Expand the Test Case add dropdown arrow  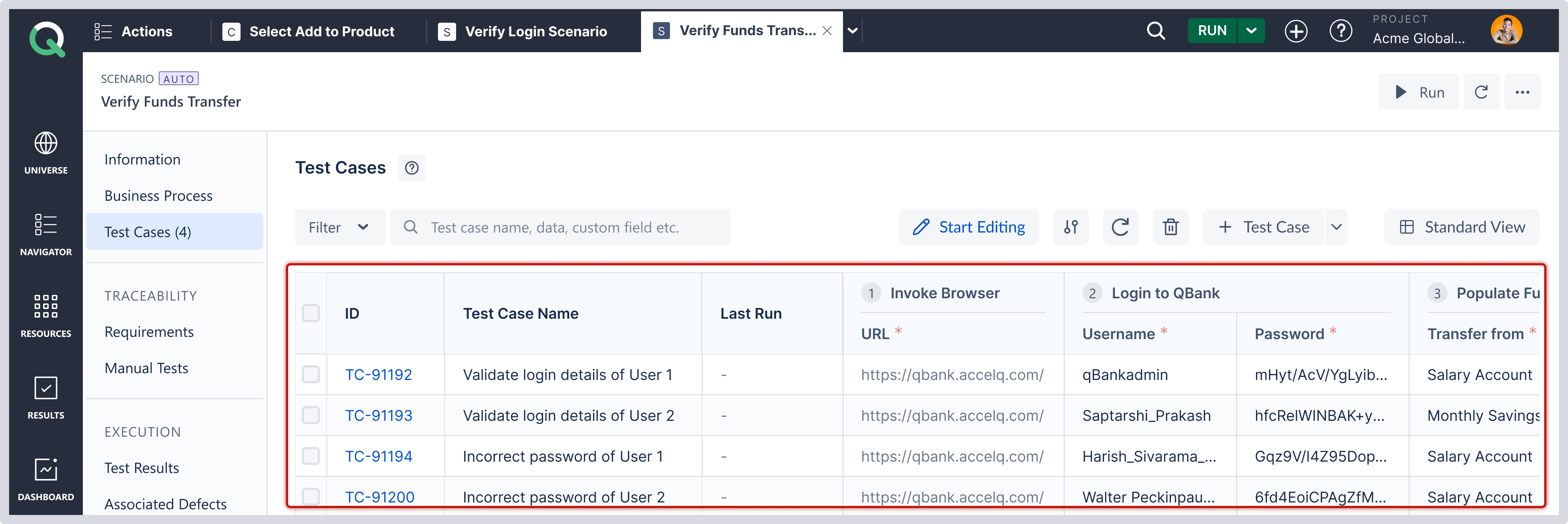pyautogui.click(x=1336, y=227)
